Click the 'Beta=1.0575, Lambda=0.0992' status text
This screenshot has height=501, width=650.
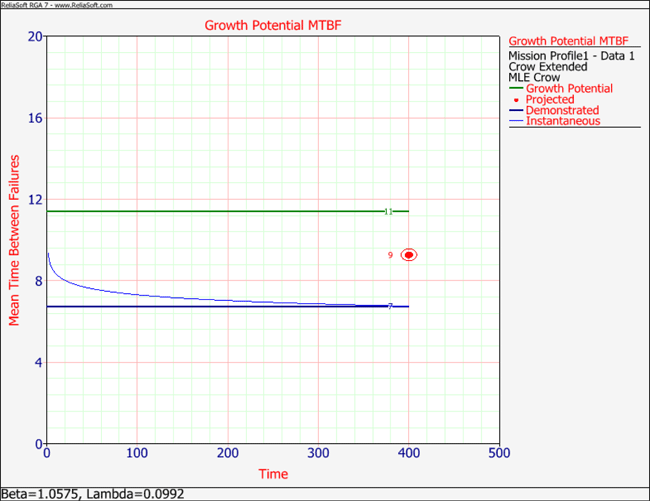(x=93, y=494)
